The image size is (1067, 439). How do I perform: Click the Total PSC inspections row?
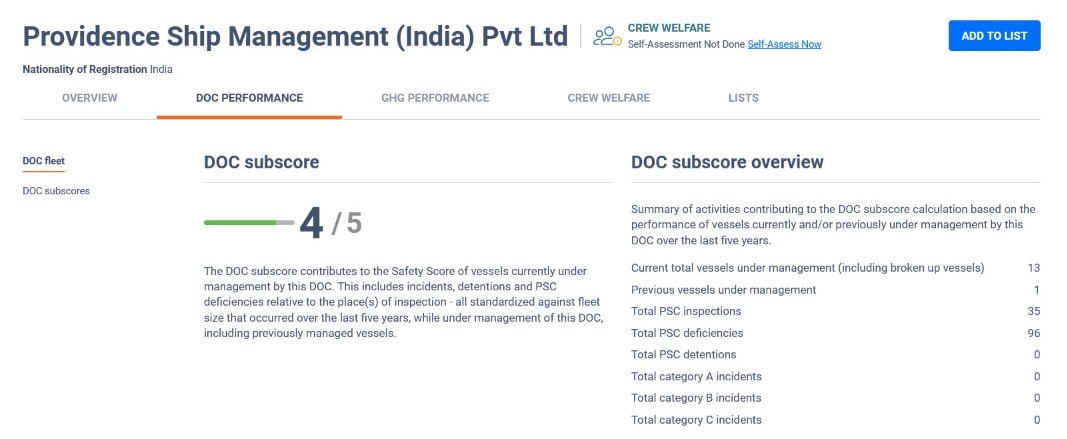[836, 311]
